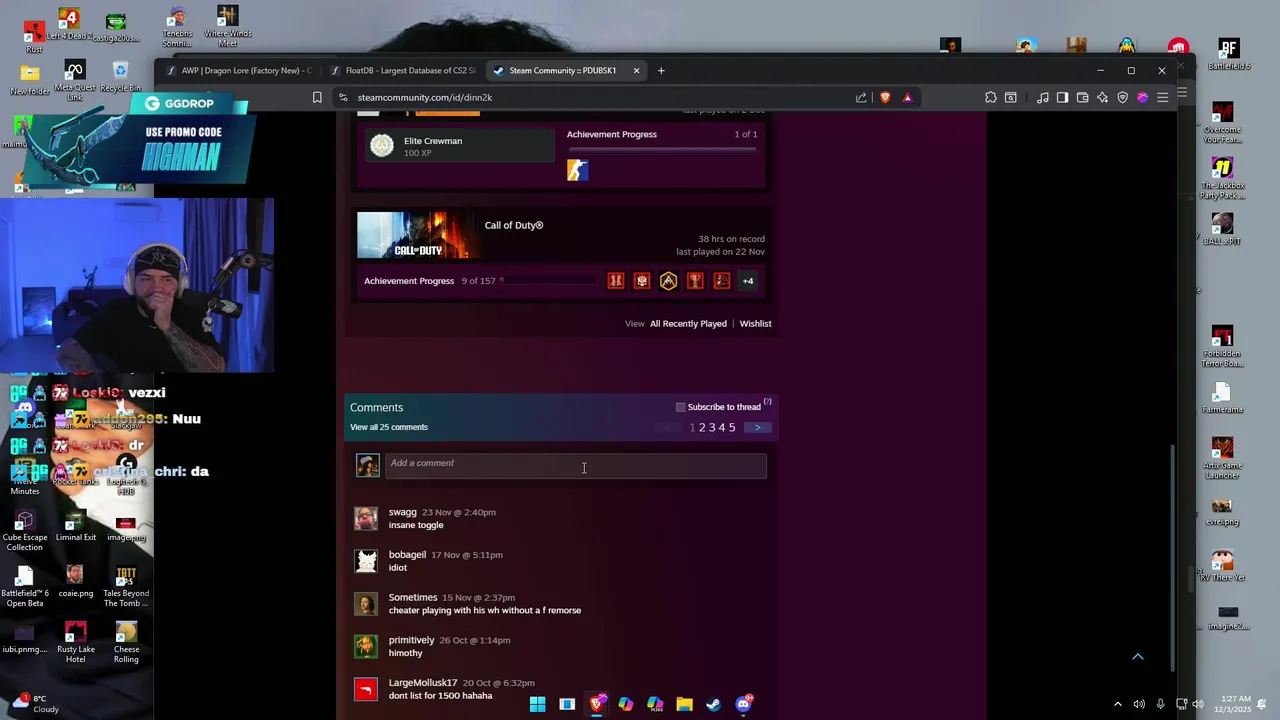Open the Brave Wallet icon
The height and width of the screenshot is (720, 1280).
point(1082,97)
